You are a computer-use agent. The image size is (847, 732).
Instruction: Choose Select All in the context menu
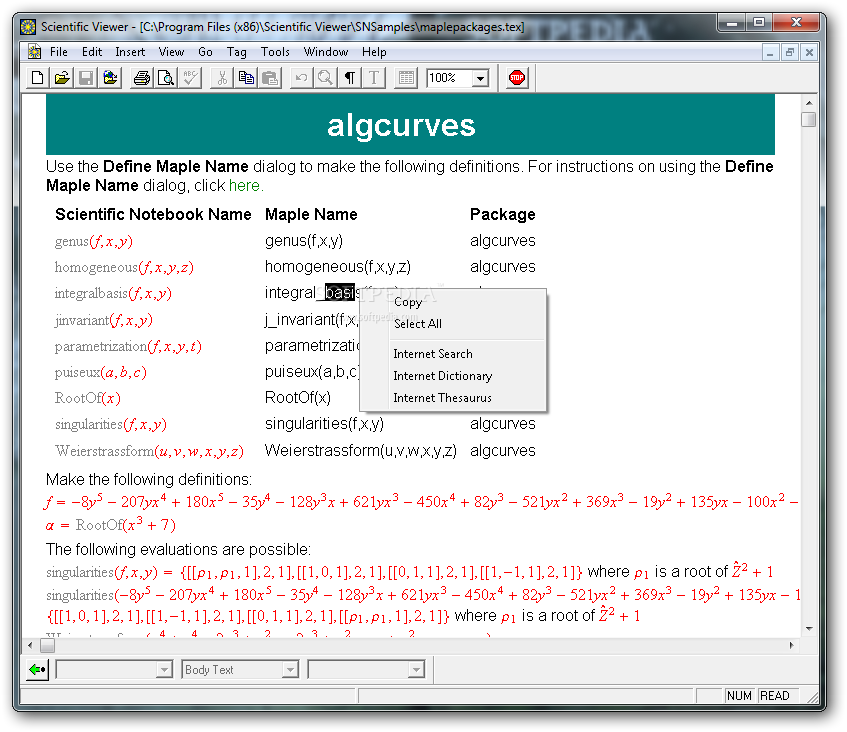pyautogui.click(x=453, y=324)
